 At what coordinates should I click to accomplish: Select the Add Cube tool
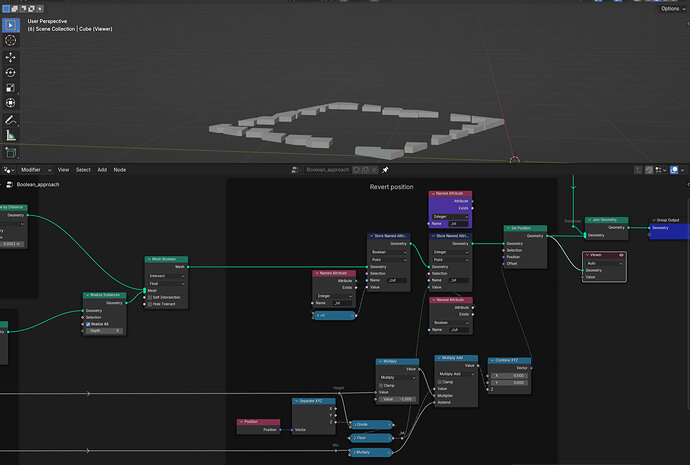[11, 152]
